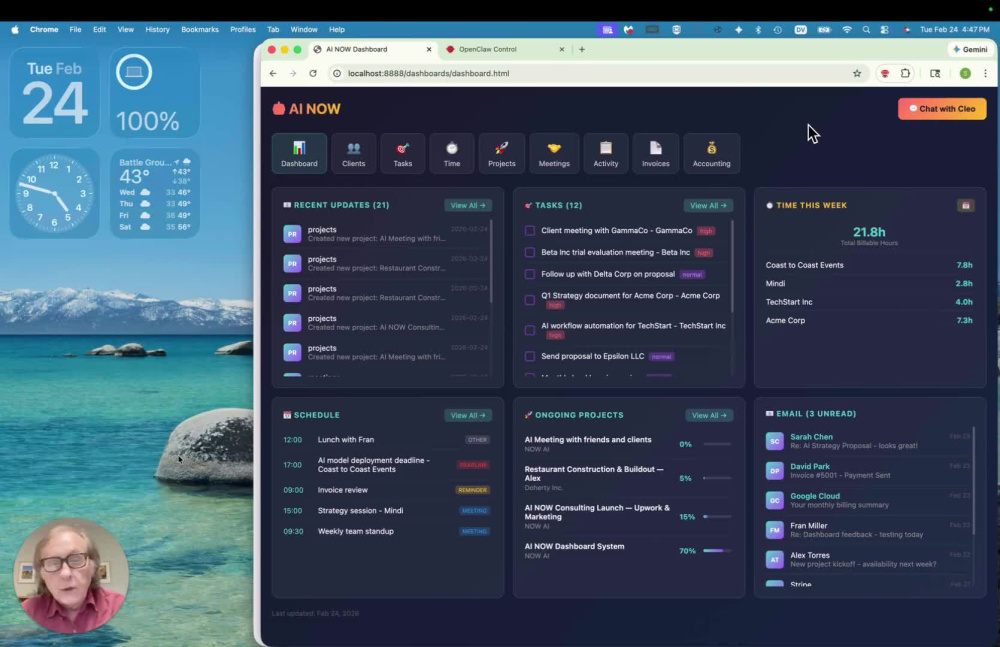This screenshot has width=1000, height=647.
Task: Select 'Invoice review' schedule entry
Action: tap(387, 490)
